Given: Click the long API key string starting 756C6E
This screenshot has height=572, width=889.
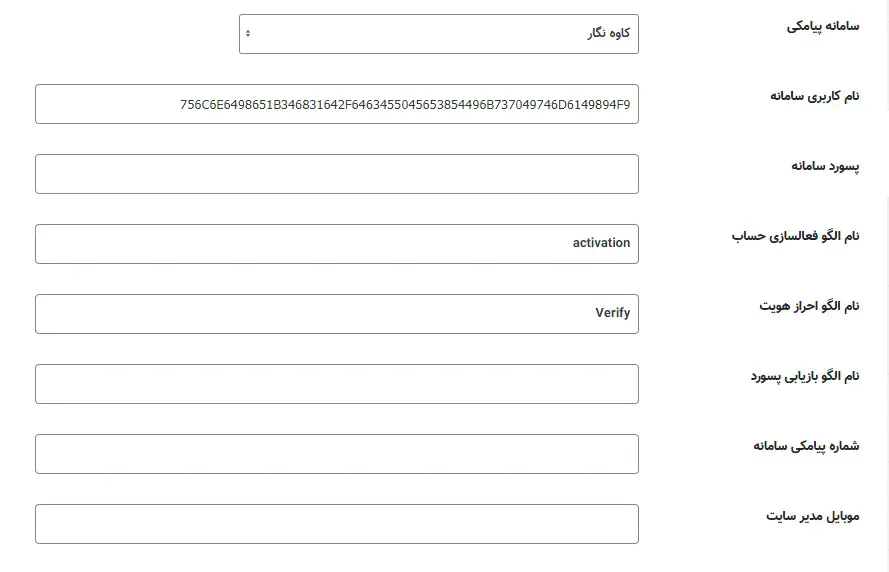Looking at the screenshot, I should [405, 104].
